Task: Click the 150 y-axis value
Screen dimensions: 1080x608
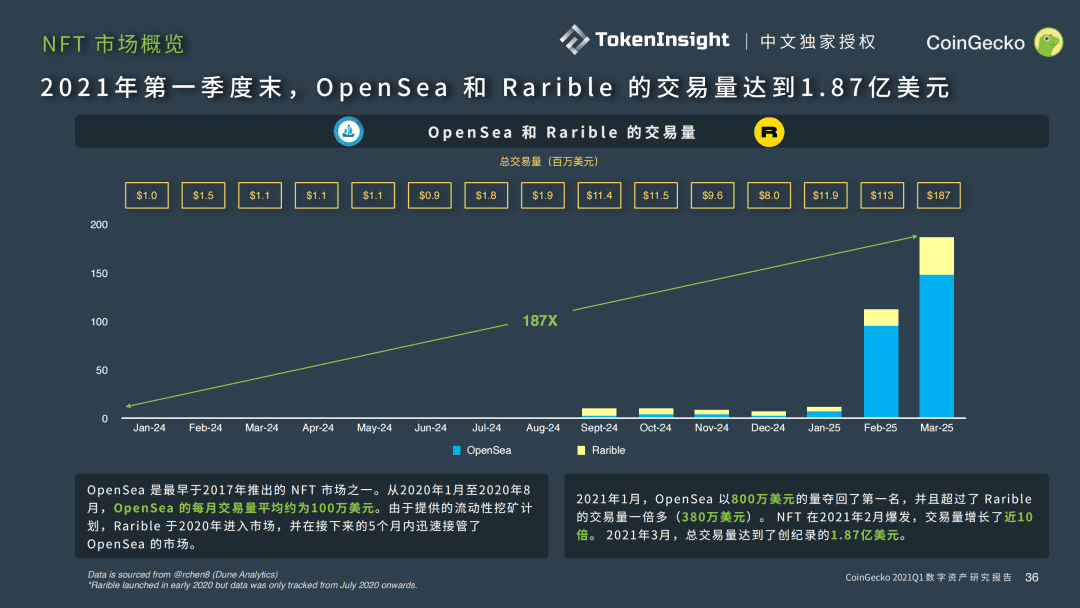Action: pos(99,273)
